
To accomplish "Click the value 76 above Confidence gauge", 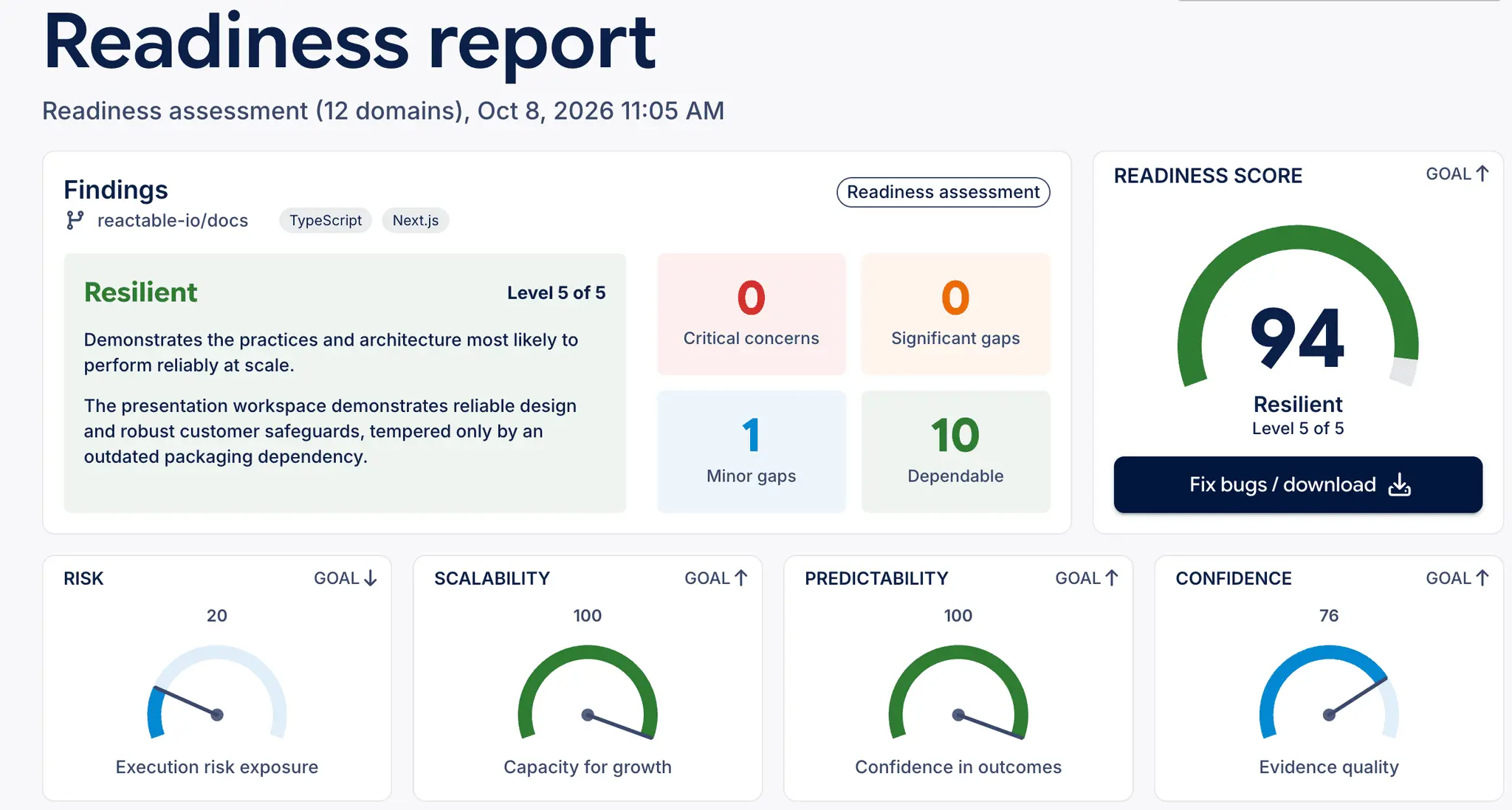I will coord(1329,616).
